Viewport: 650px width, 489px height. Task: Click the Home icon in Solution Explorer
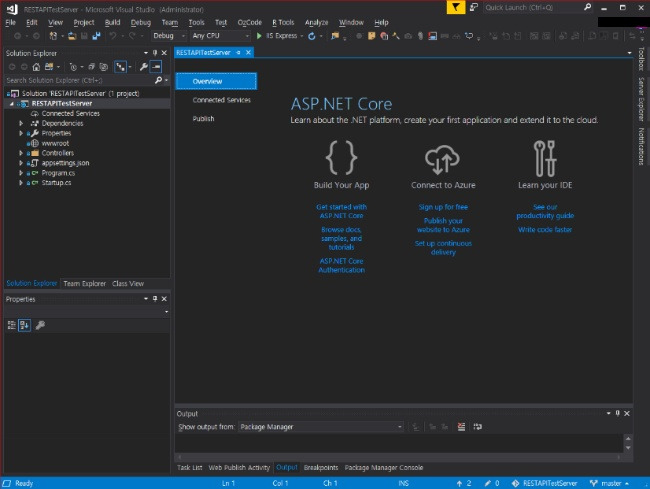click(x=36, y=67)
